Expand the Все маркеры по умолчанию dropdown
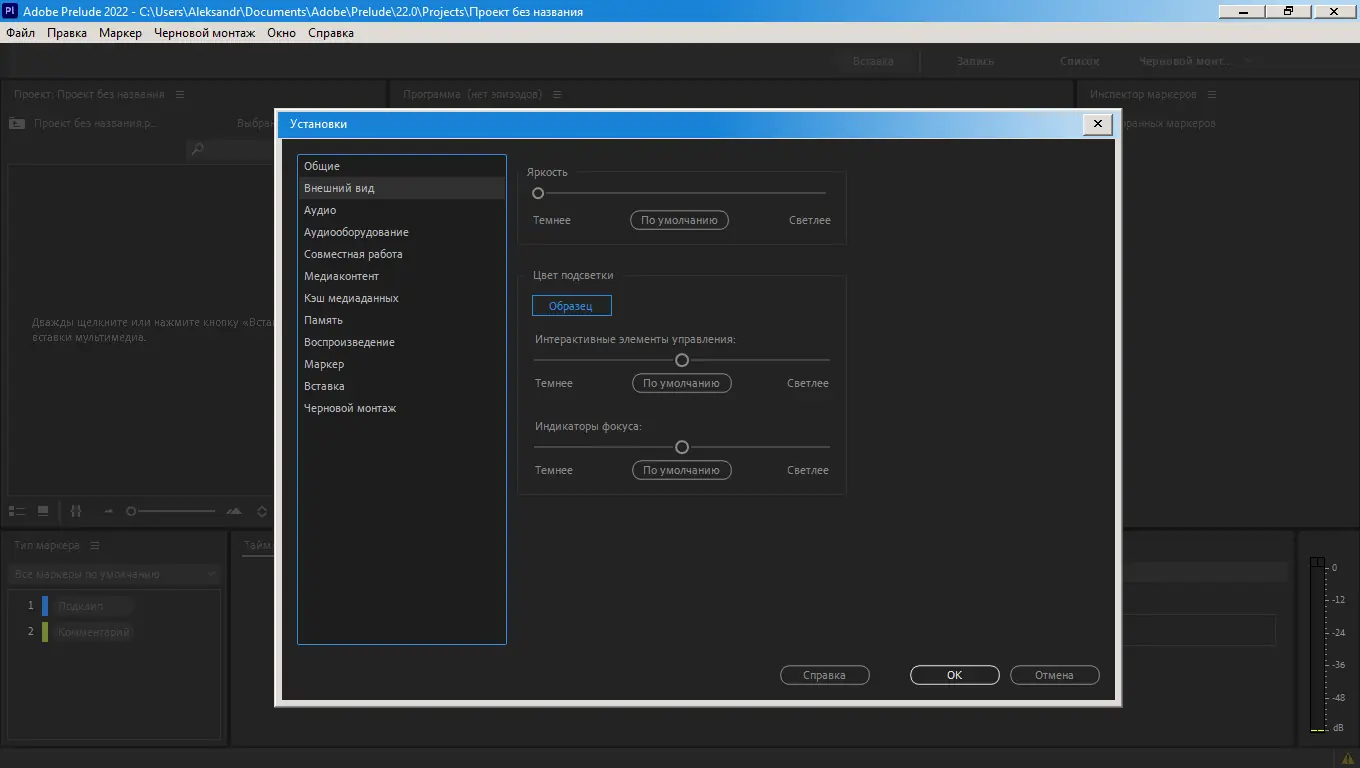Screen dimensions: 1360x768 click(x=113, y=574)
